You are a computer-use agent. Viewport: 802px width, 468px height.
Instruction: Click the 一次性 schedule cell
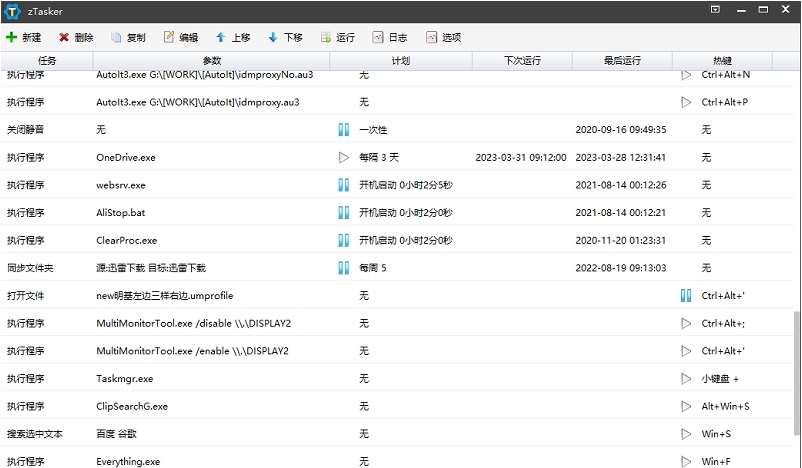(x=373, y=130)
